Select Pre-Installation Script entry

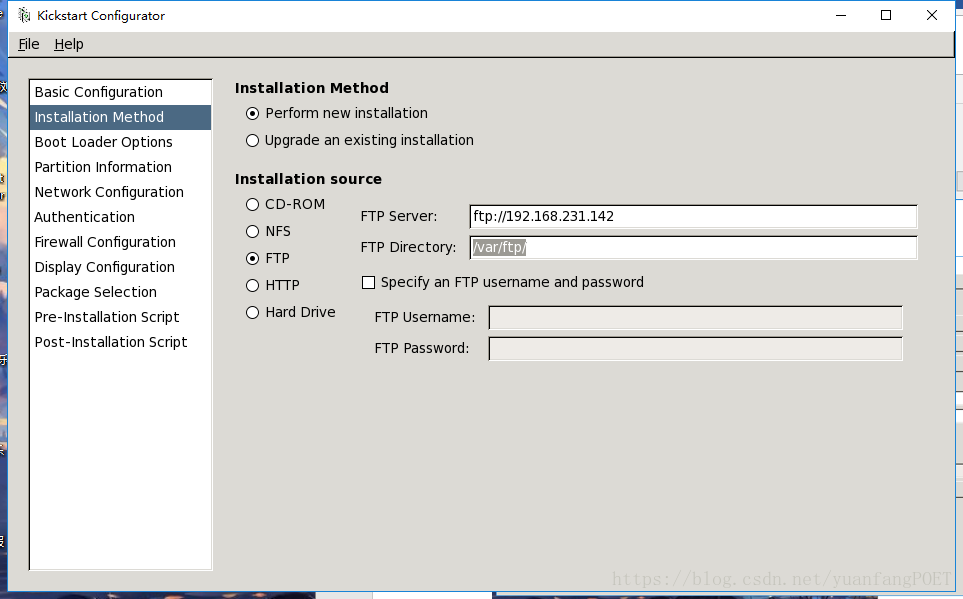click(x=120, y=317)
